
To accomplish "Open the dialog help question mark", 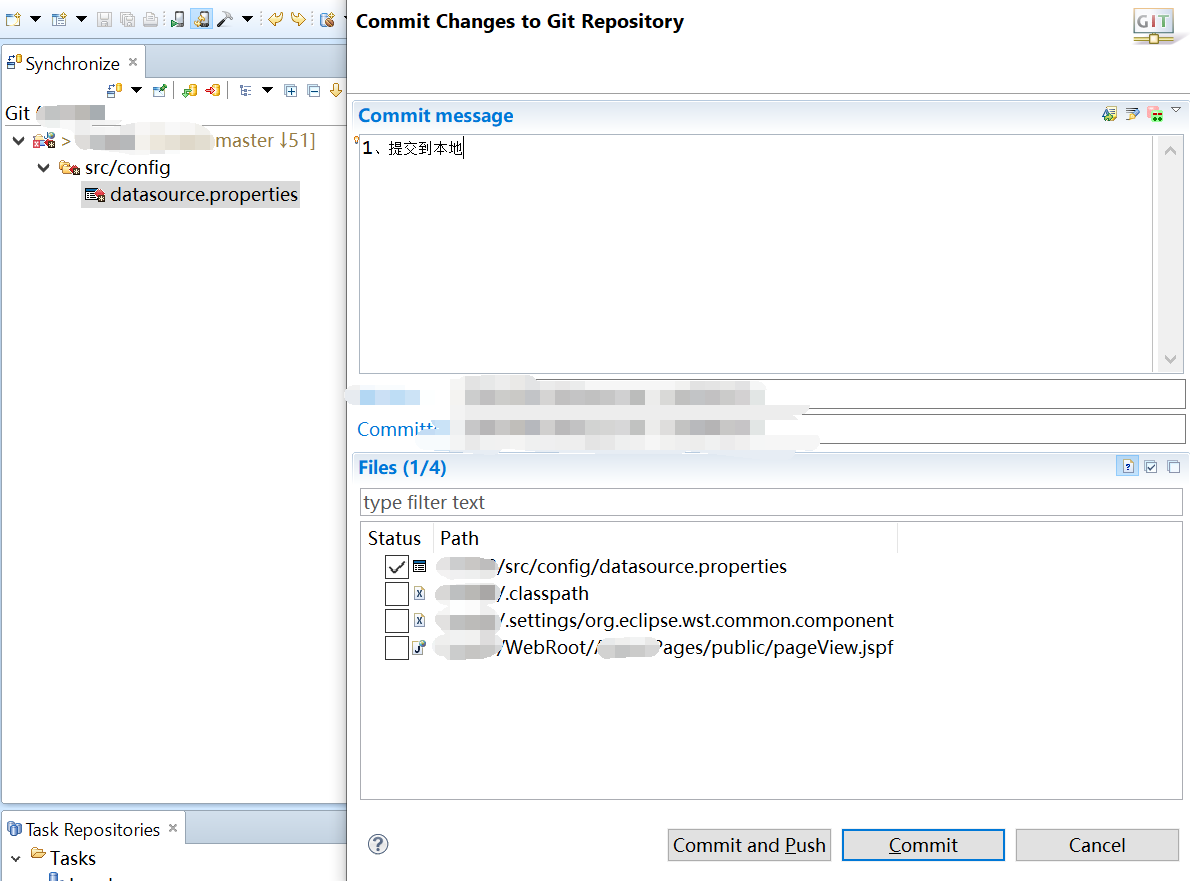I will click(378, 844).
